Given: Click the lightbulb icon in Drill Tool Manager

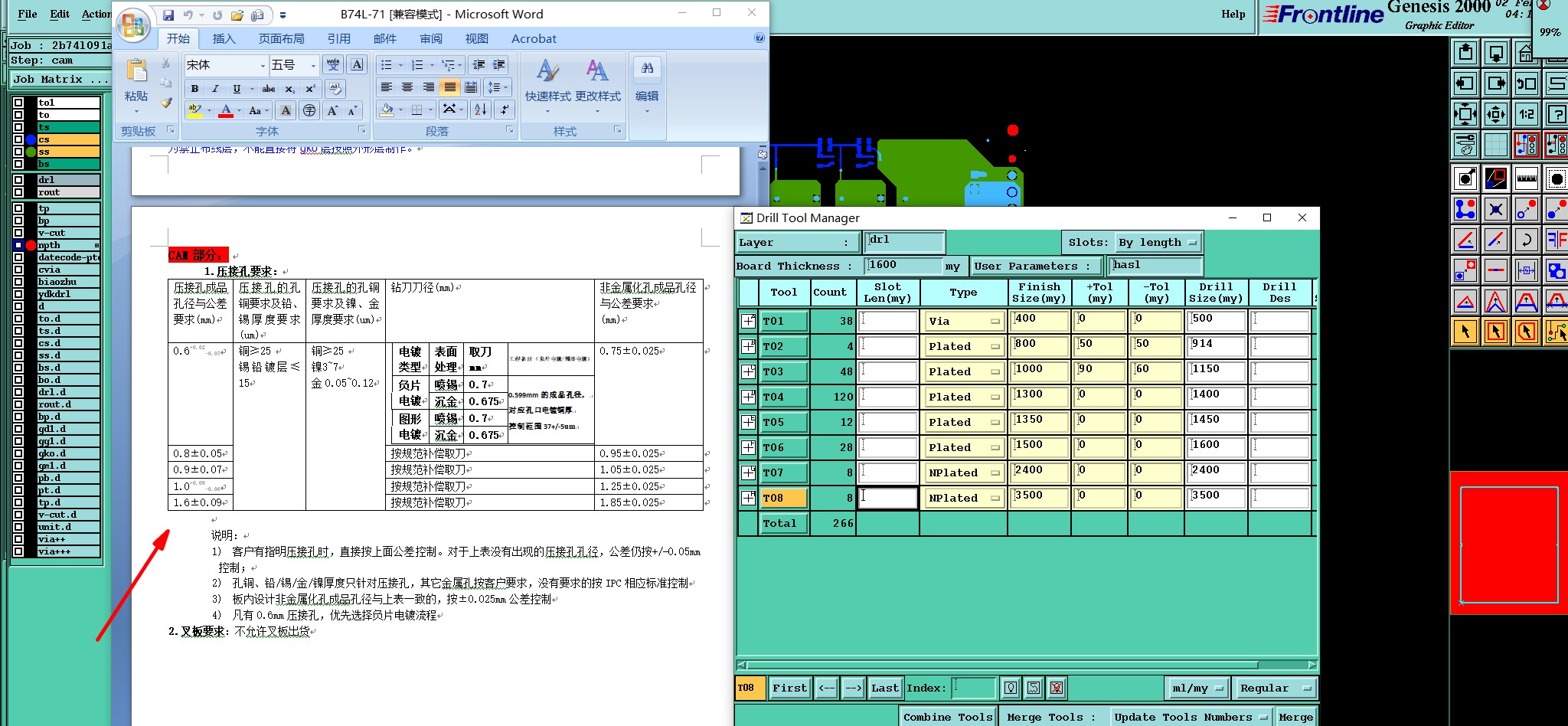Looking at the screenshot, I should point(1011,688).
